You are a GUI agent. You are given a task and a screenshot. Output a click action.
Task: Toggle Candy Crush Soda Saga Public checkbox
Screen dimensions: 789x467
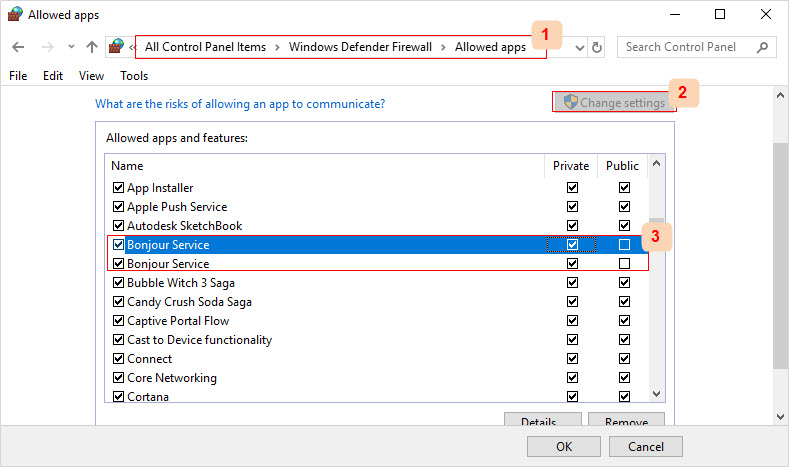coord(624,301)
